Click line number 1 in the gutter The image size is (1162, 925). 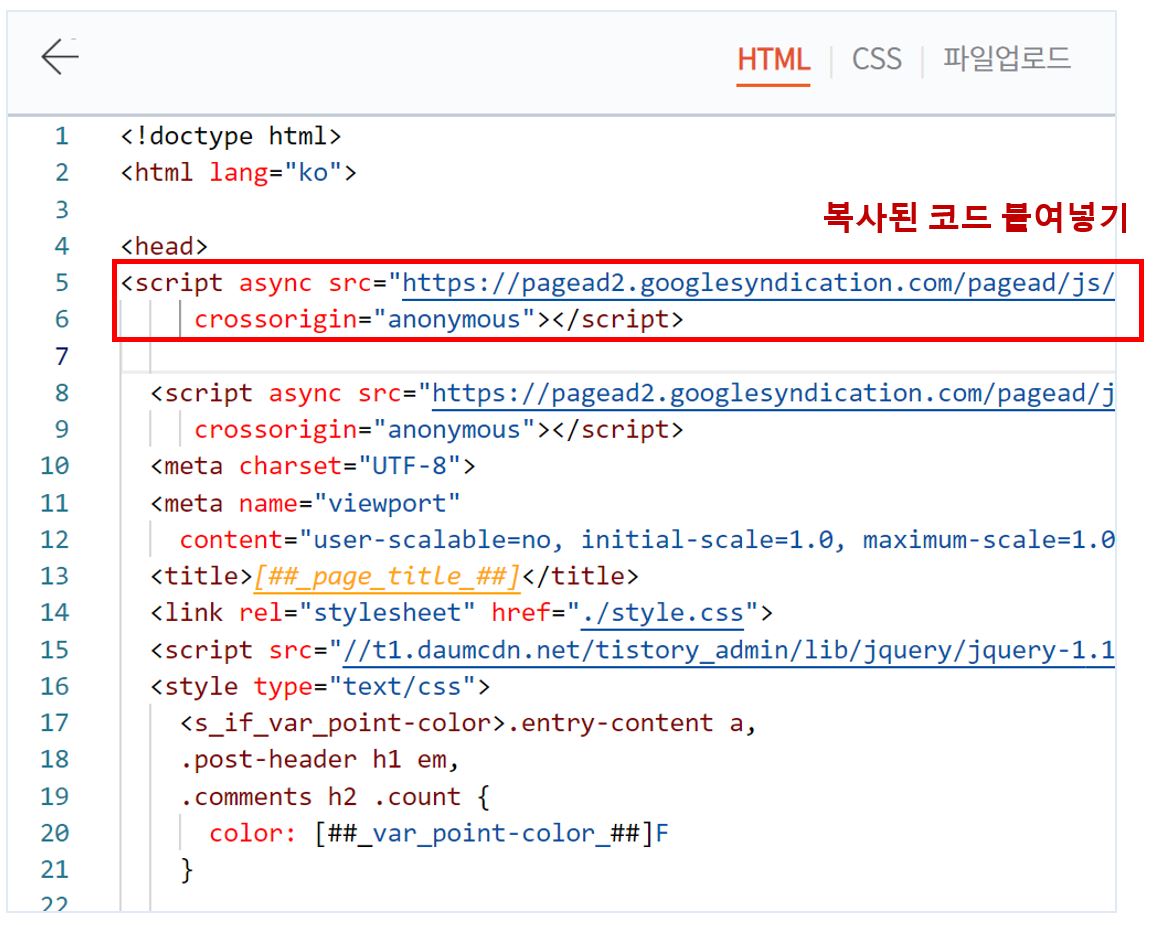(x=62, y=136)
